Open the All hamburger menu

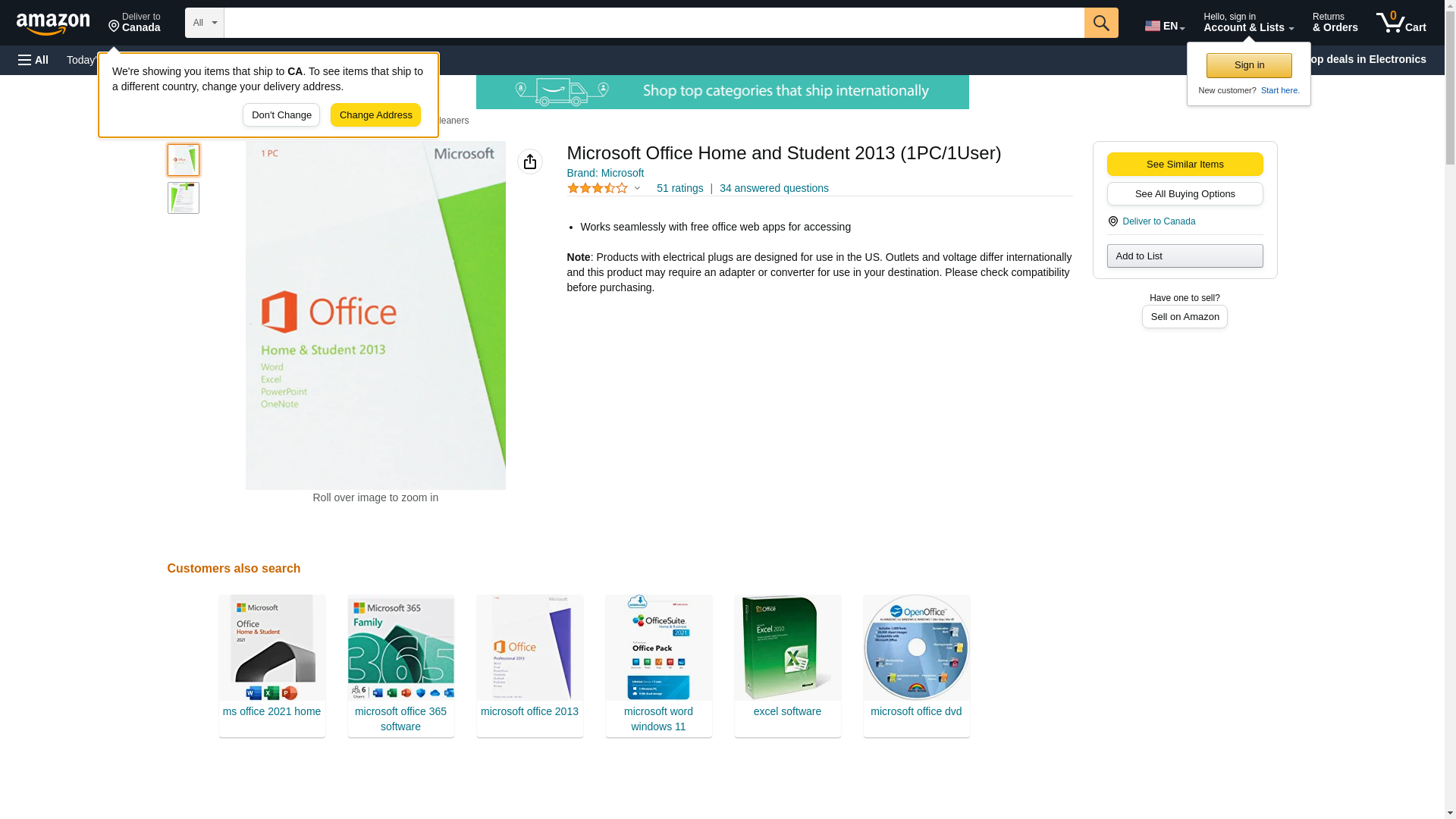[x=33, y=60]
